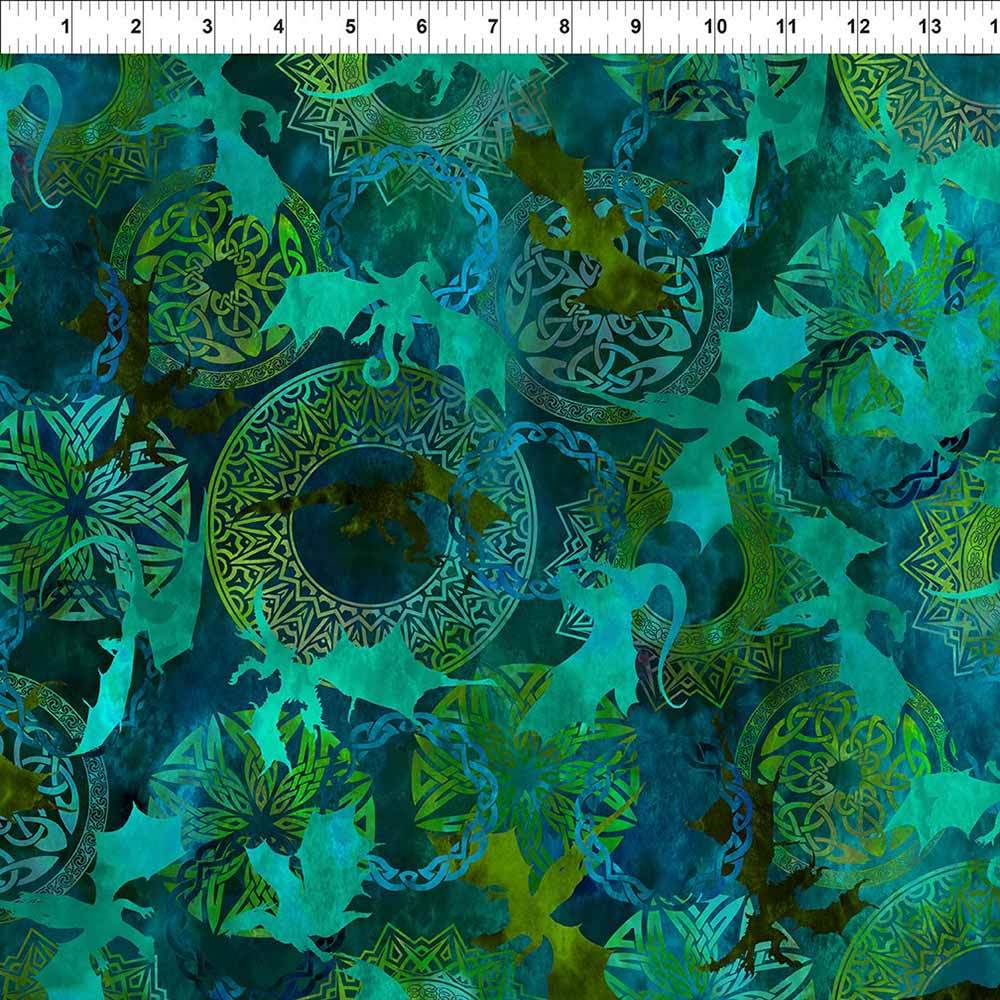The width and height of the screenshot is (1000, 1000).
Task: Click the number 13 on the ruler
Action: [929, 27]
